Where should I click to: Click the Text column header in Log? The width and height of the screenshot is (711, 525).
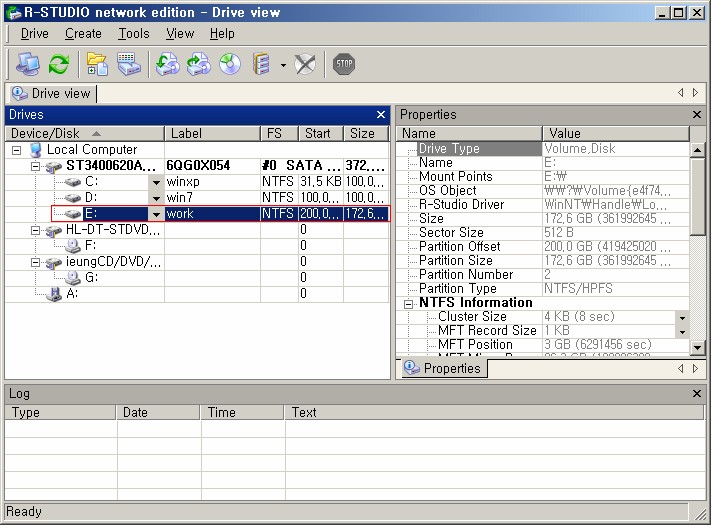494,412
